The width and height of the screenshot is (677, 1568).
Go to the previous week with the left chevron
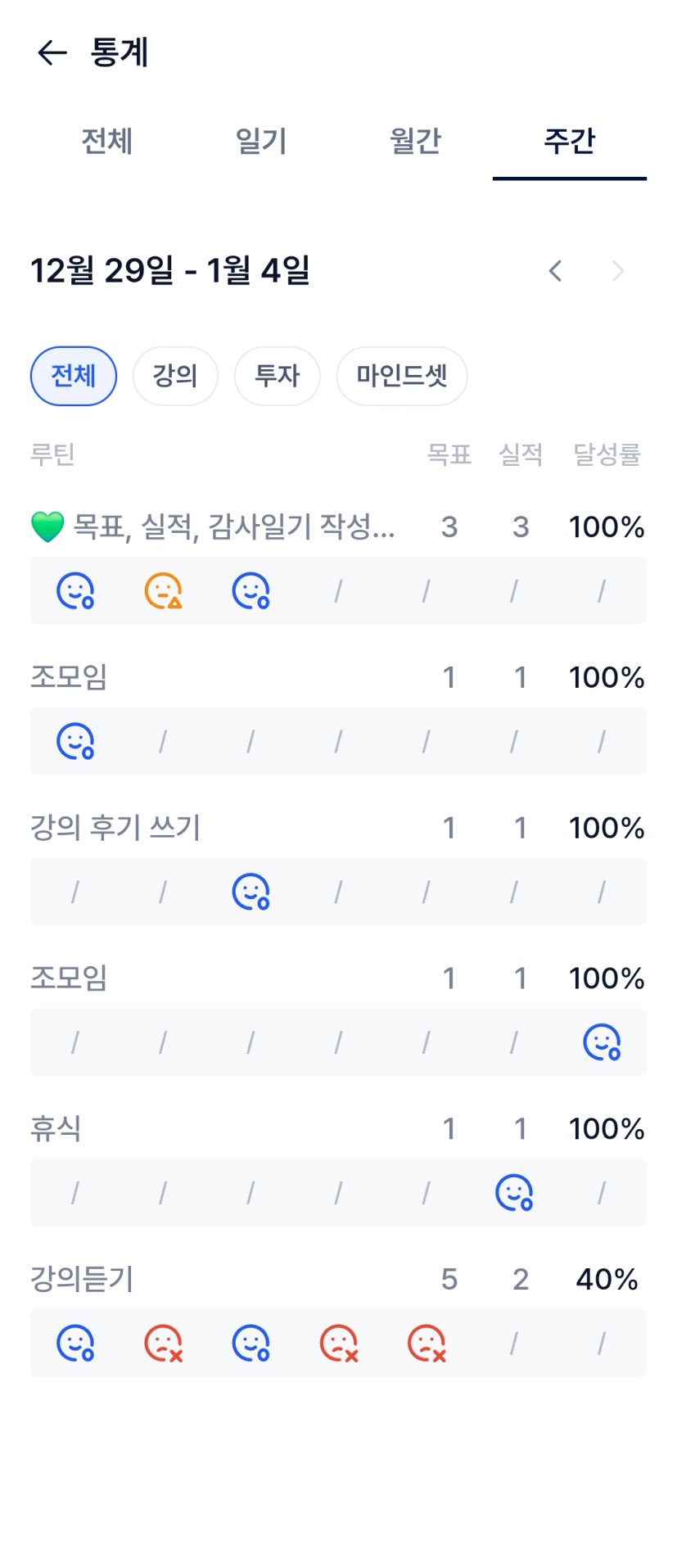555,271
